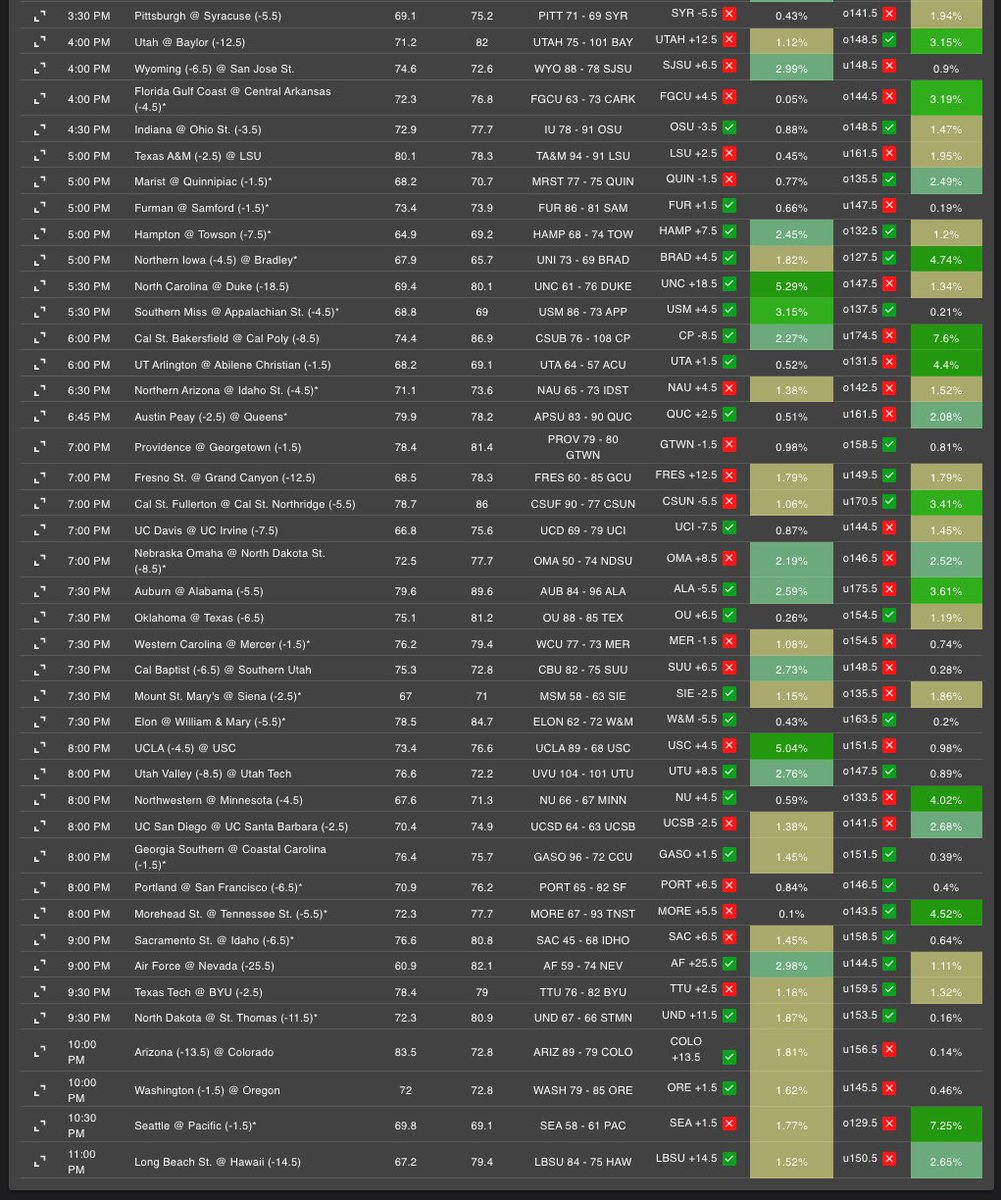This screenshot has width=1001, height=1200.
Task: Click red X beside USC +4.5 pick
Action: (x=729, y=746)
